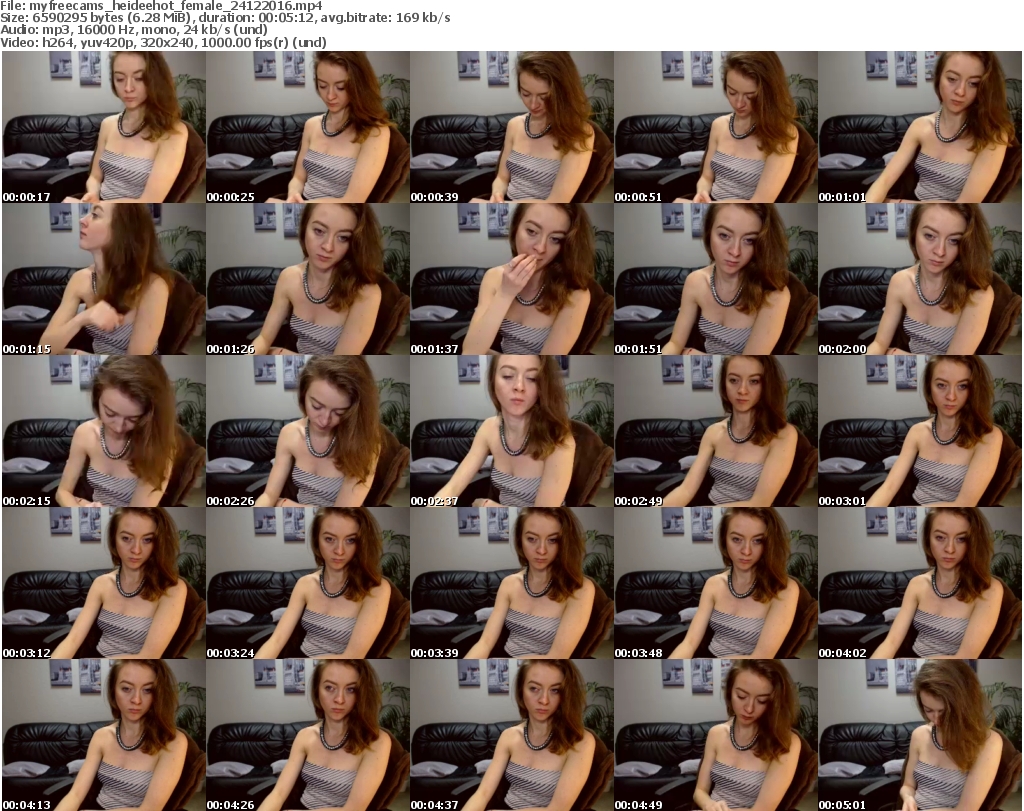Select the thumbnail stamped 00:04:02

pyautogui.click(x=920, y=583)
